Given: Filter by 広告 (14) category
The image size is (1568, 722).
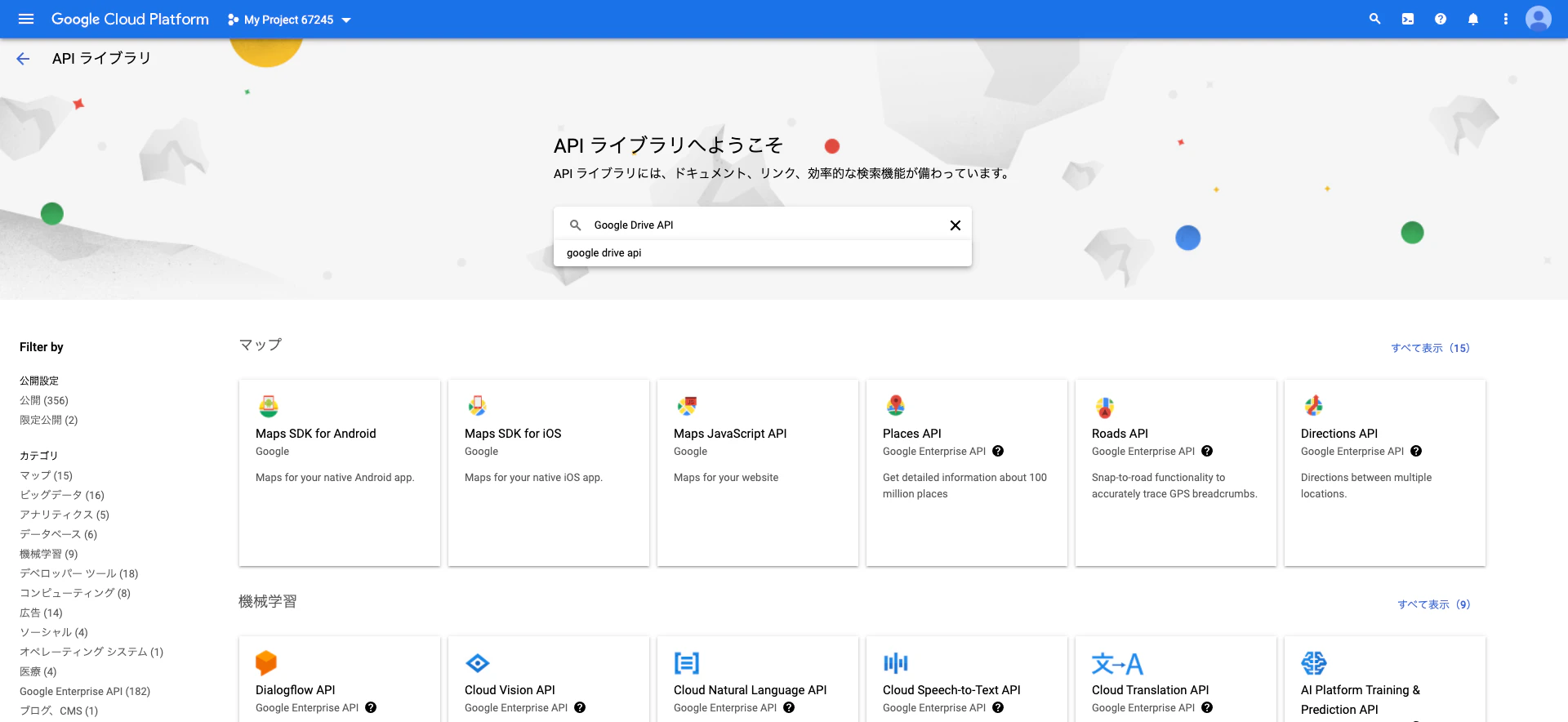Looking at the screenshot, I should click(x=41, y=613).
